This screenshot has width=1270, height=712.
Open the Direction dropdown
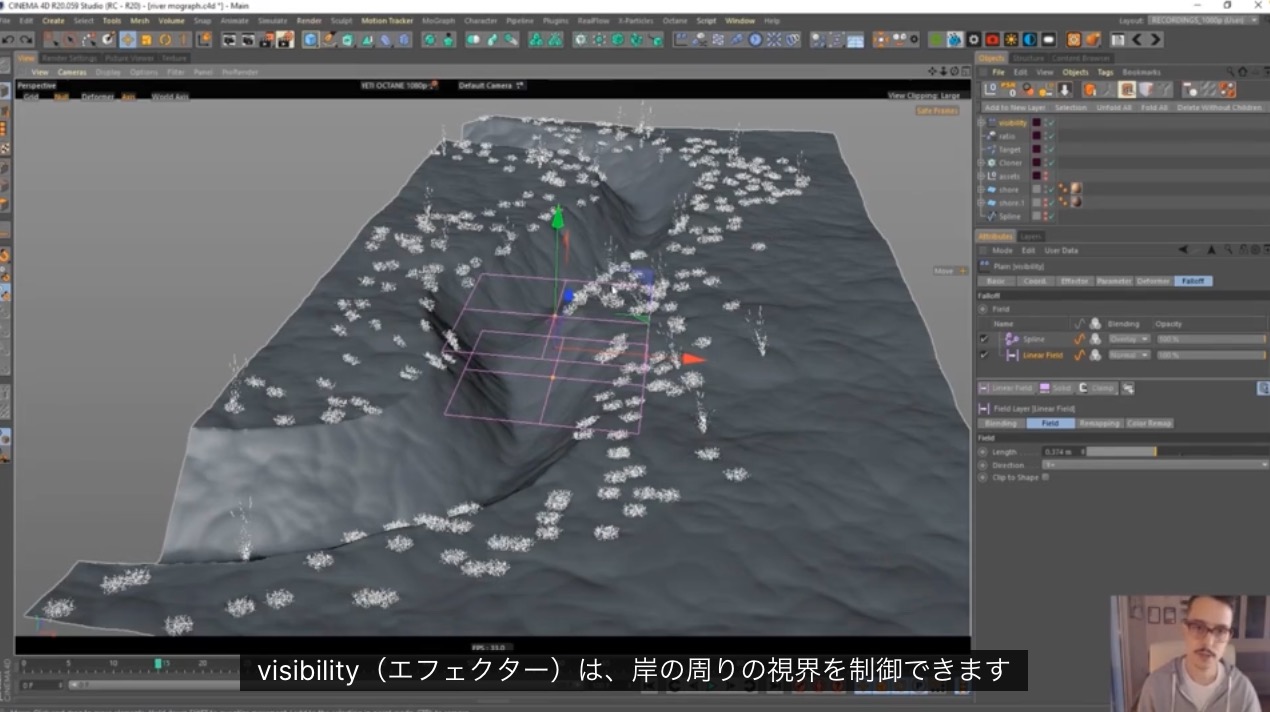point(1155,465)
